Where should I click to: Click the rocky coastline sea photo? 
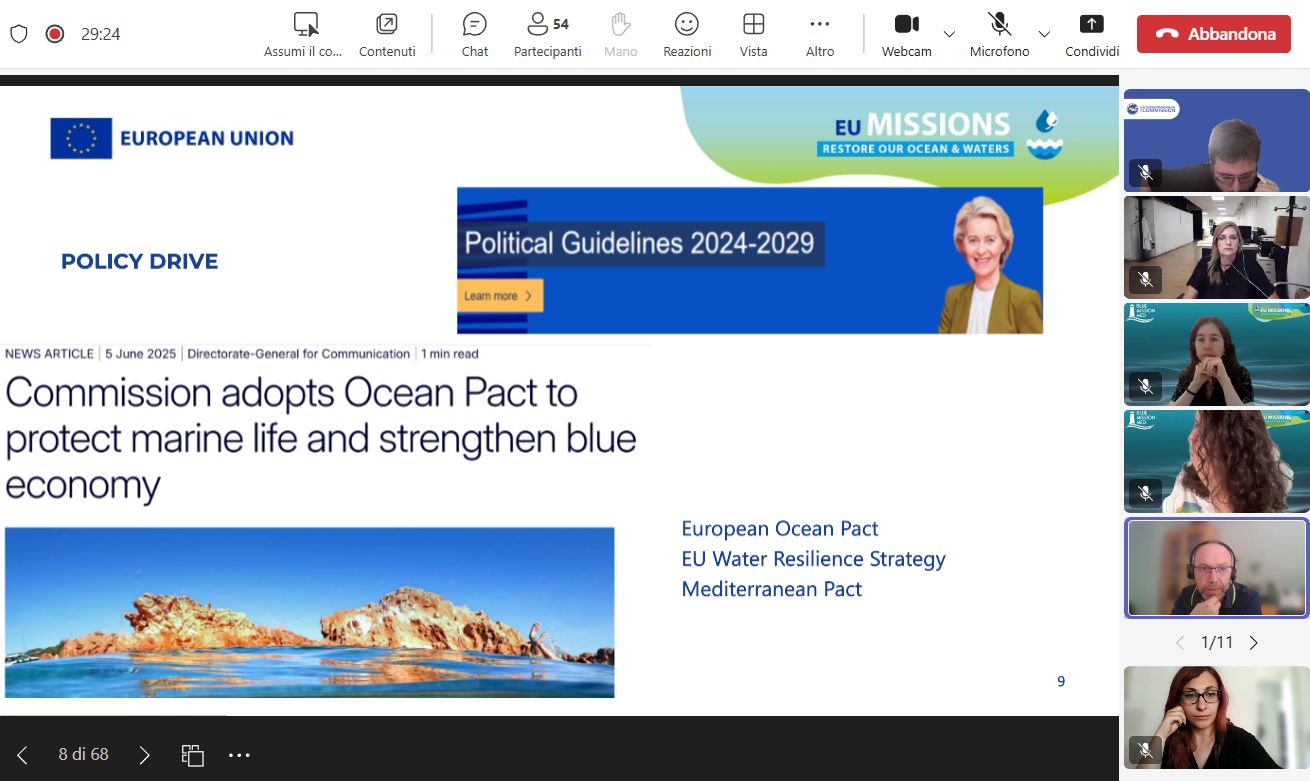tap(309, 612)
